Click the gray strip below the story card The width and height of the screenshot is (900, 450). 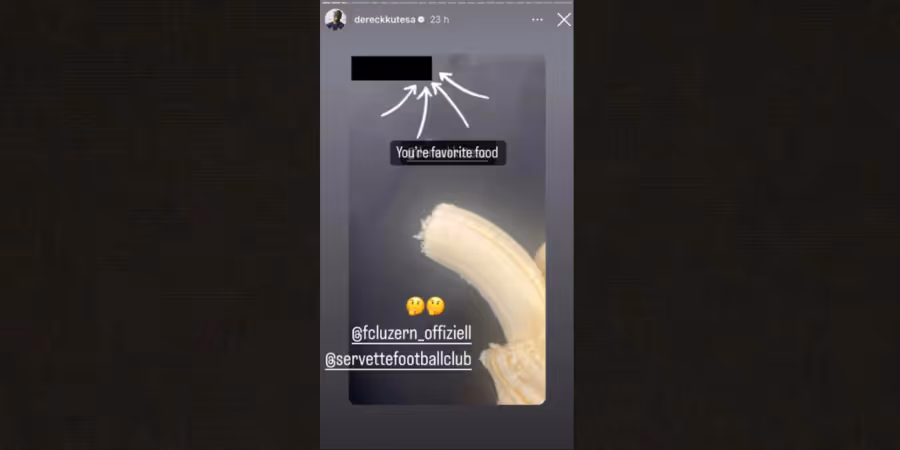point(447,428)
